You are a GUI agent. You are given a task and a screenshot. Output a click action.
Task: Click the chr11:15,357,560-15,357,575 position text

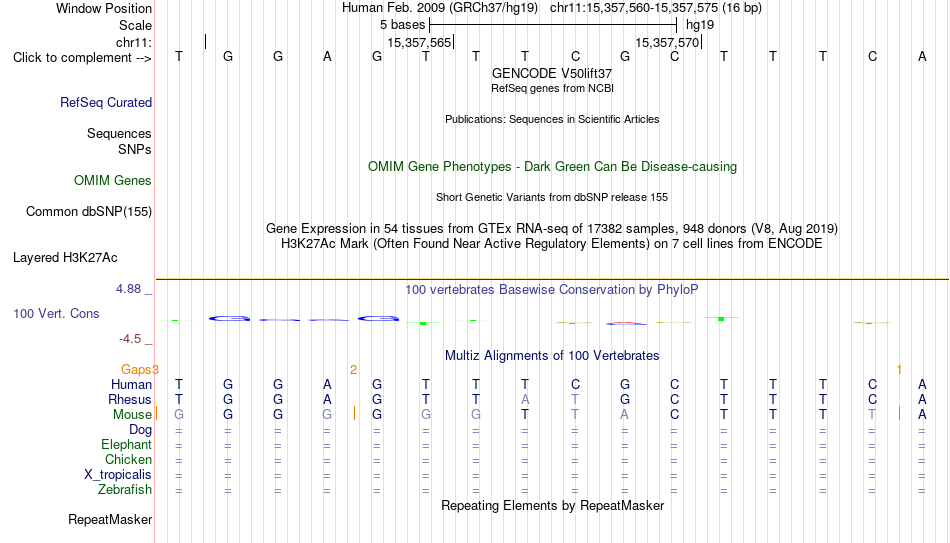pyautogui.click(x=656, y=8)
